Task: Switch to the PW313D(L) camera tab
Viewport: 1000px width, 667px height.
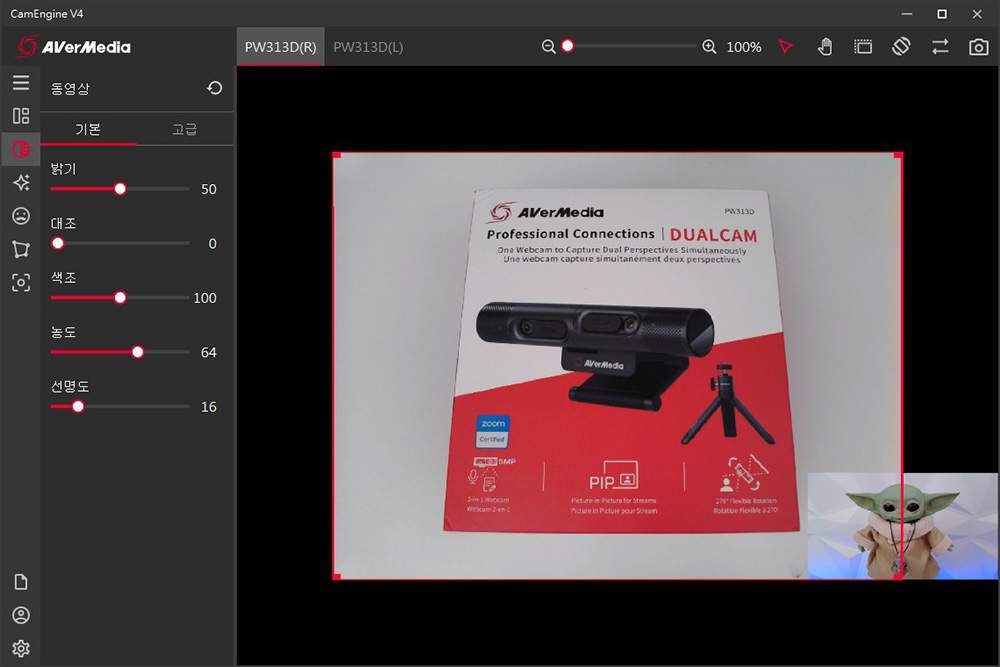Action: 368,47
